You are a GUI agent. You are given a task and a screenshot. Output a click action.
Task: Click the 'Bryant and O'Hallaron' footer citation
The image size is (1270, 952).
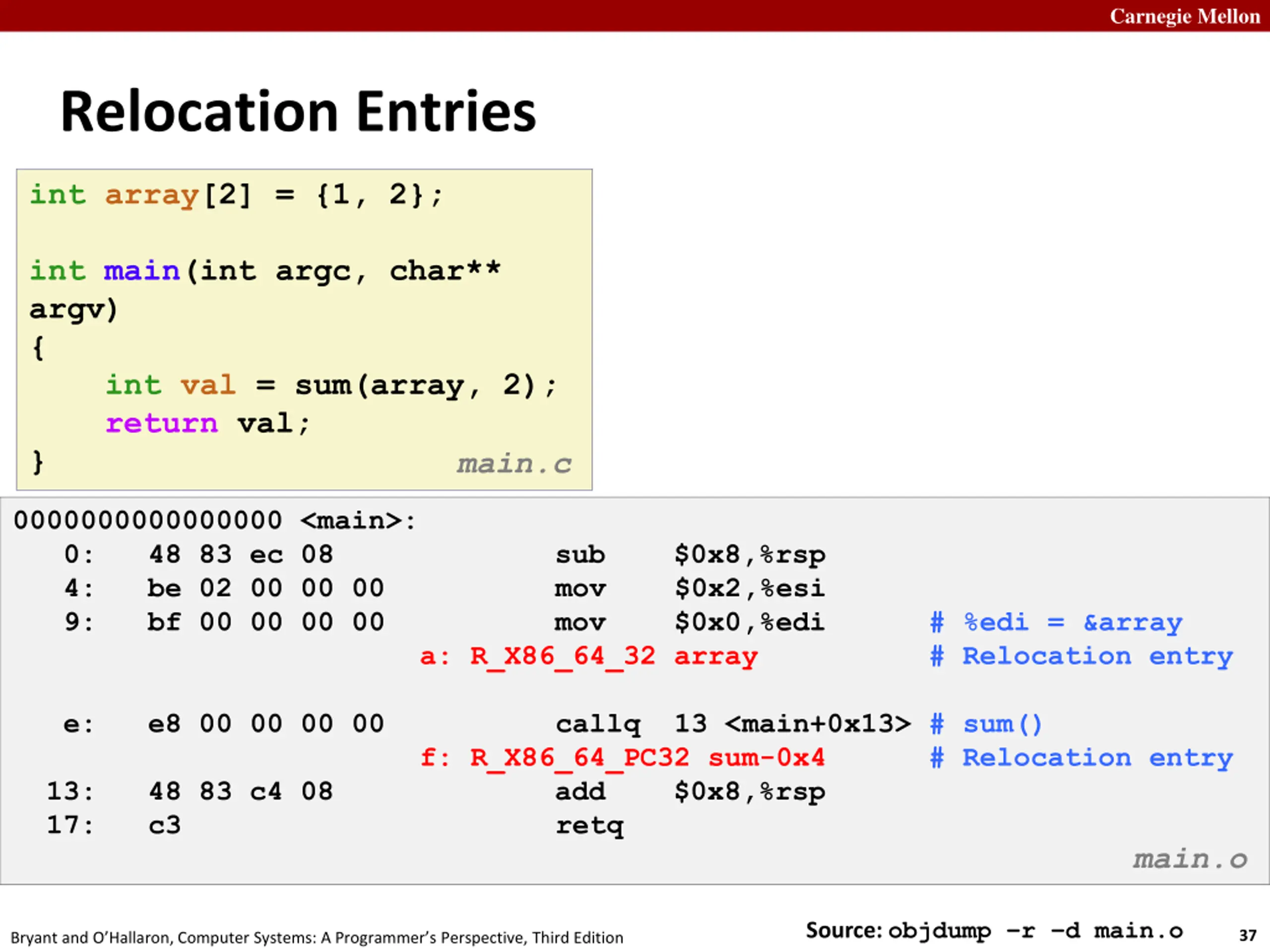click(317, 938)
